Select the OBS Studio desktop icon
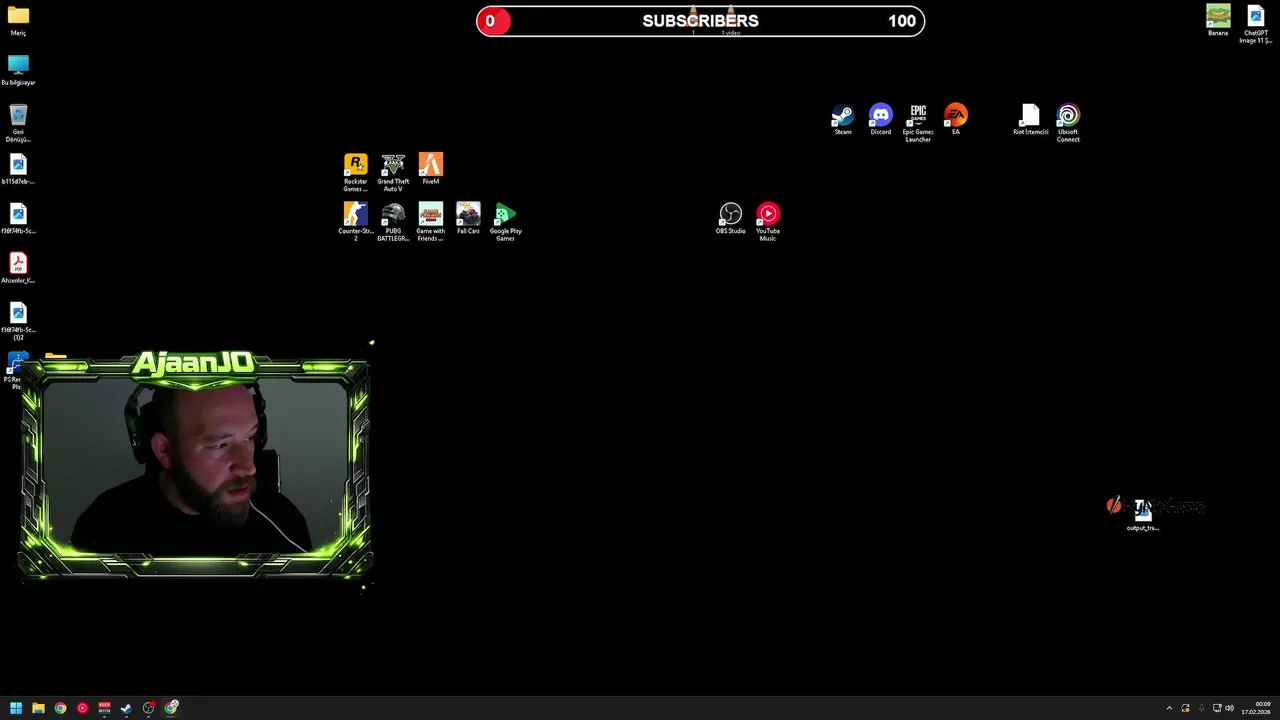The width and height of the screenshot is (1280, 720). [x=730, y=218]
